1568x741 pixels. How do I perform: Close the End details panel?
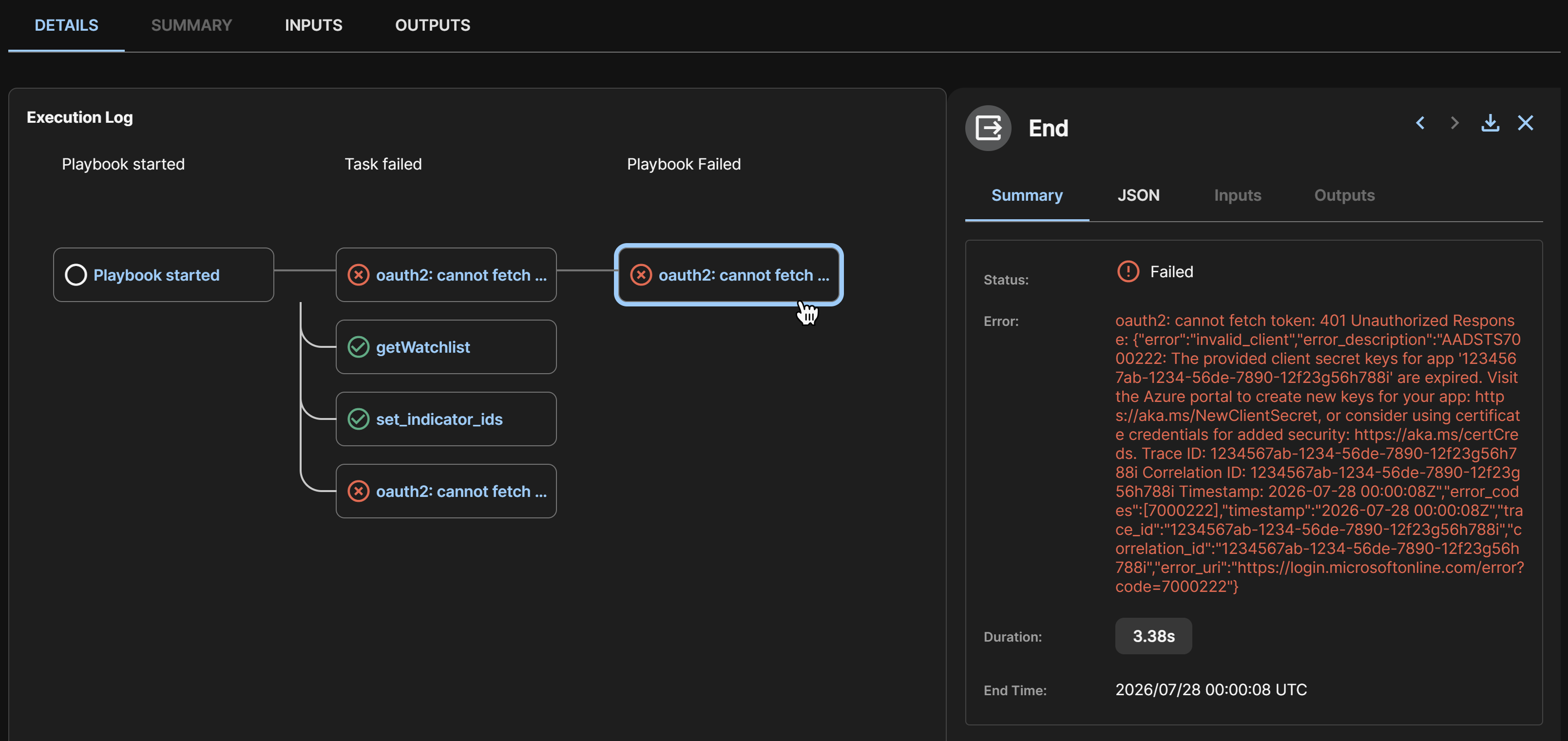click(1526, 123)
